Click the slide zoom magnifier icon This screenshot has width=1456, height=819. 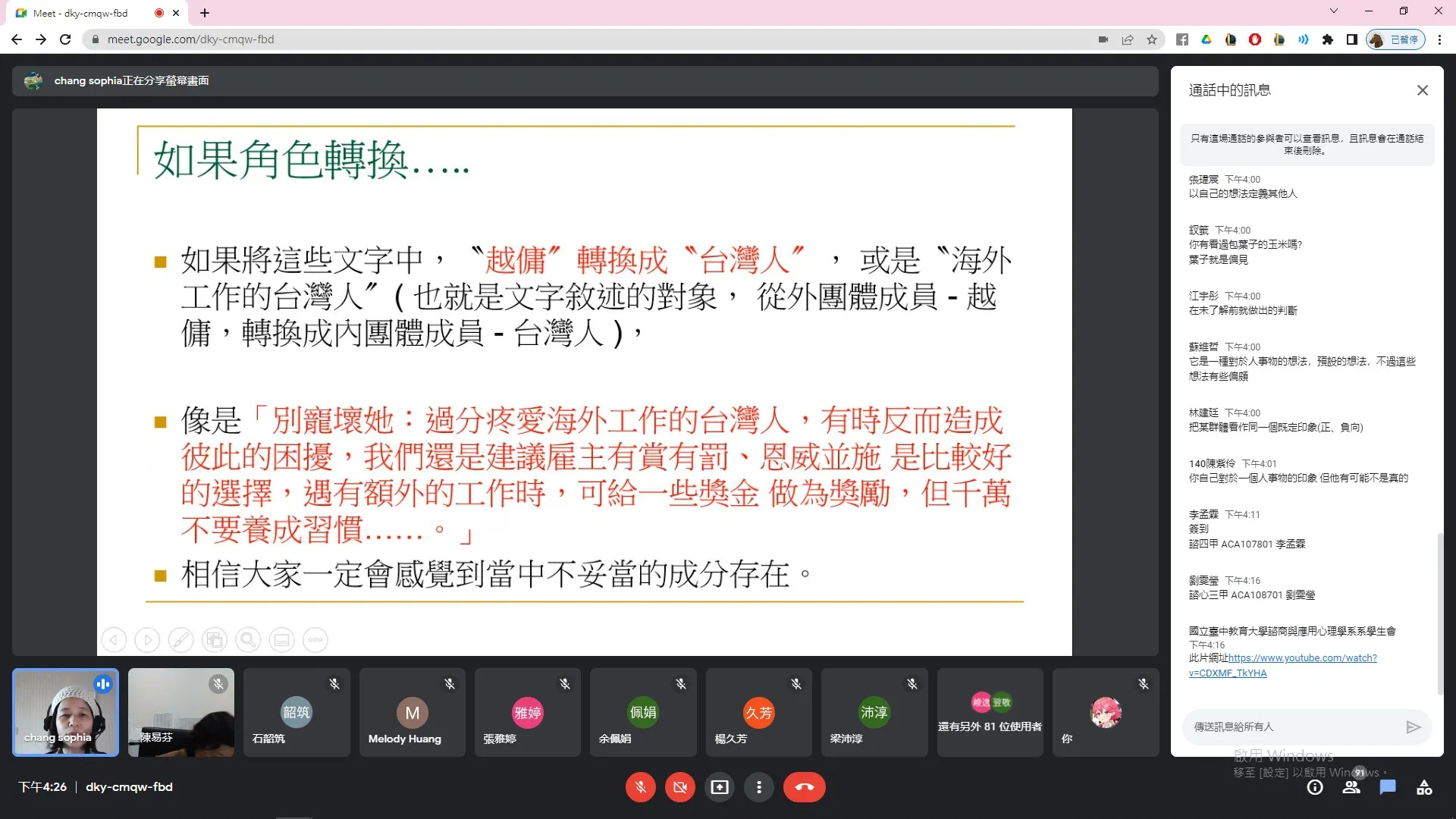pyautogui.click(x=248, y=640)
